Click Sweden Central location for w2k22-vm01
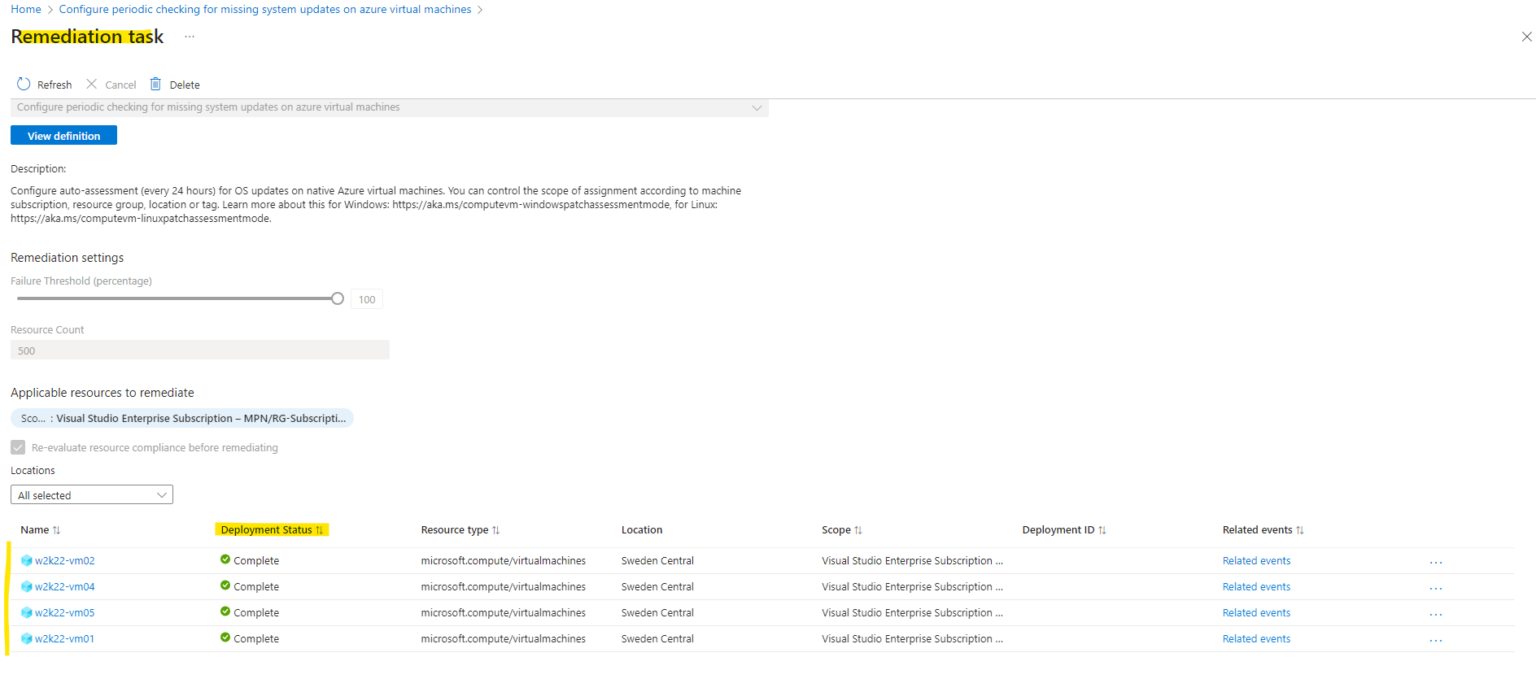 click(x=657, y=639)
